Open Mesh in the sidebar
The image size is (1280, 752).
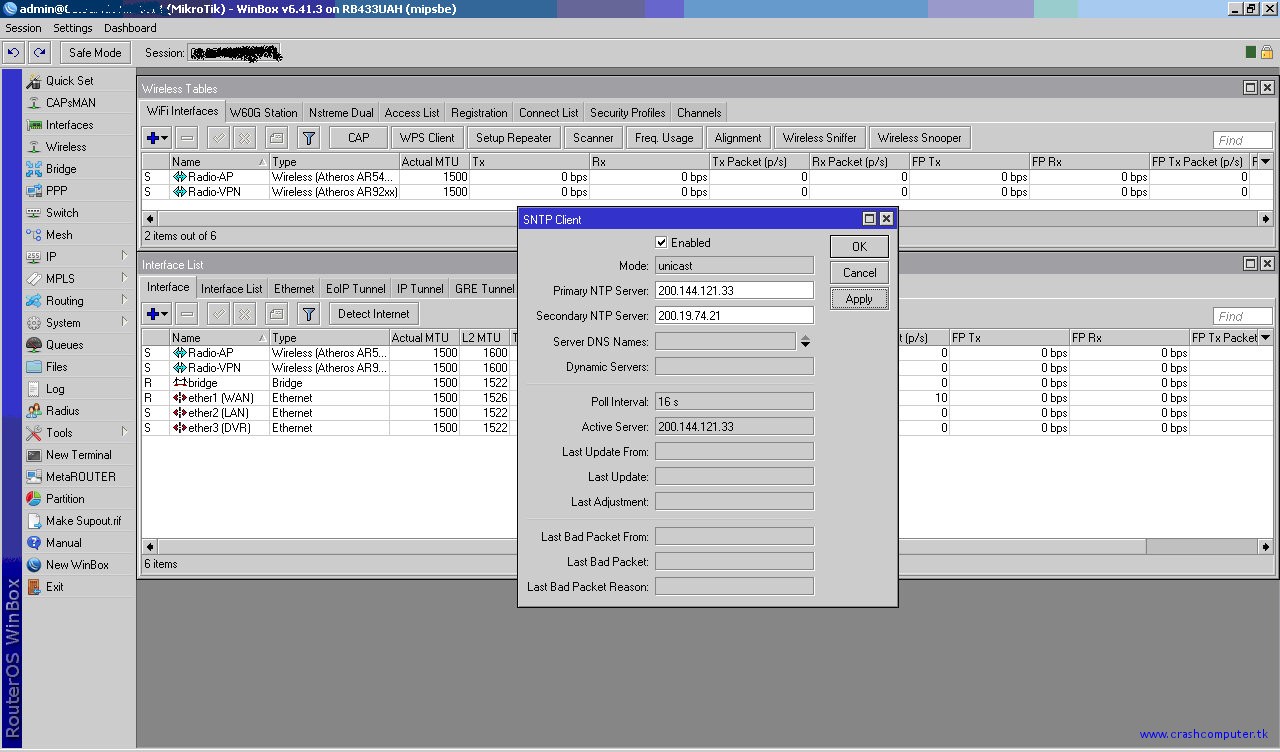tap(59, 235)
